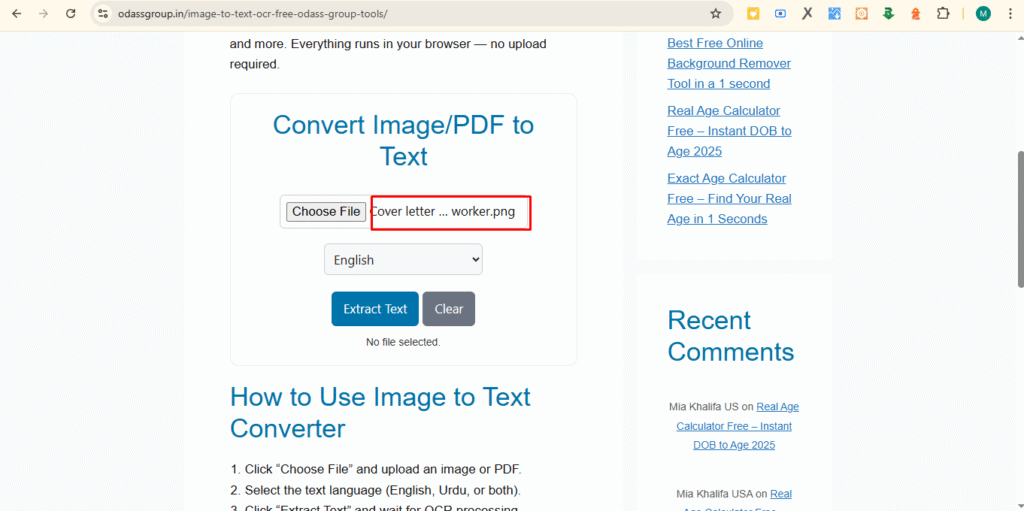
Task: Open the site information icon in address bar
Action: point(102,14)
